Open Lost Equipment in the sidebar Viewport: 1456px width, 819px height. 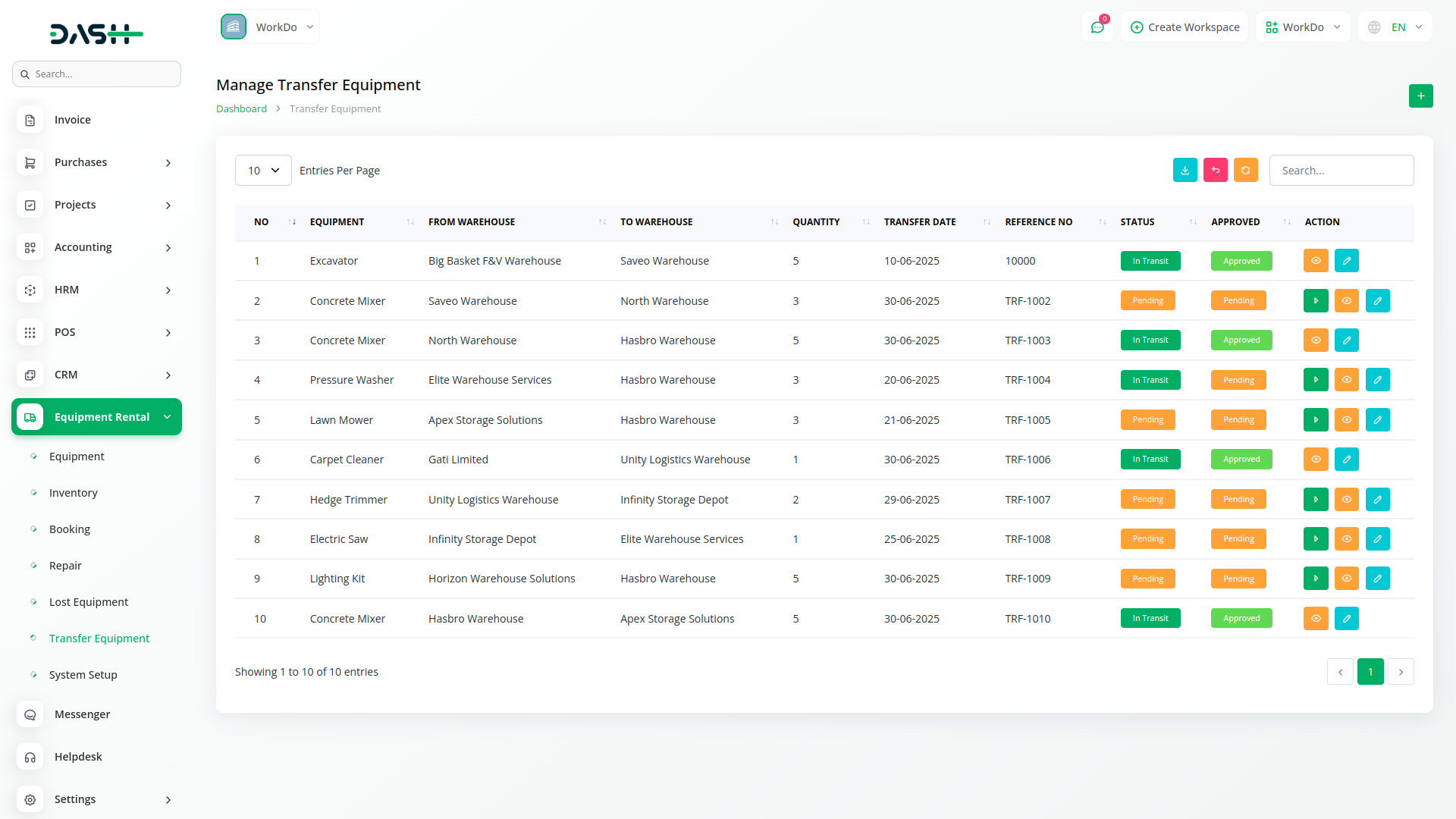click(x=89, y=602)
